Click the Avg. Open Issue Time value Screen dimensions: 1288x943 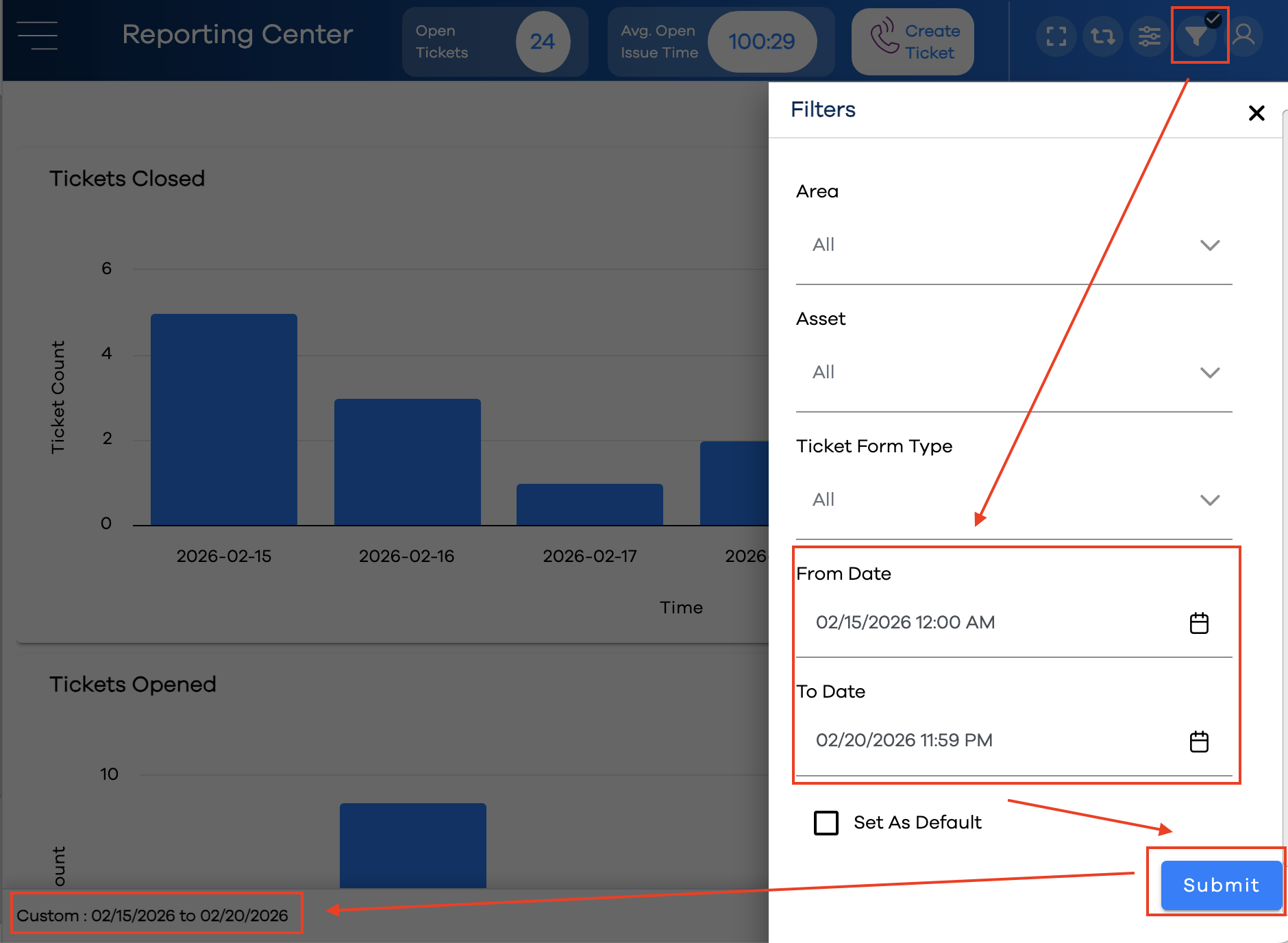pos(762,42)
